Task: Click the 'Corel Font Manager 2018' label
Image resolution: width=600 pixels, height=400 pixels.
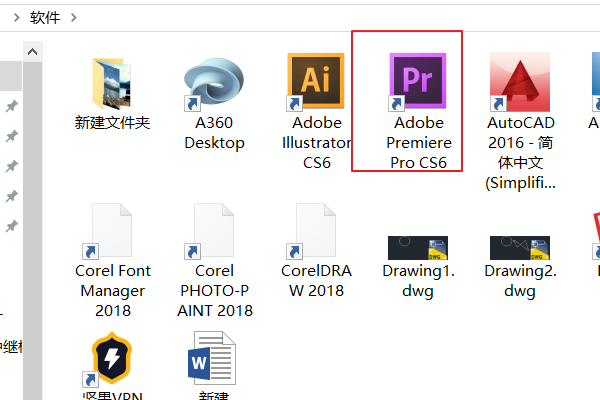Action: 113,291
